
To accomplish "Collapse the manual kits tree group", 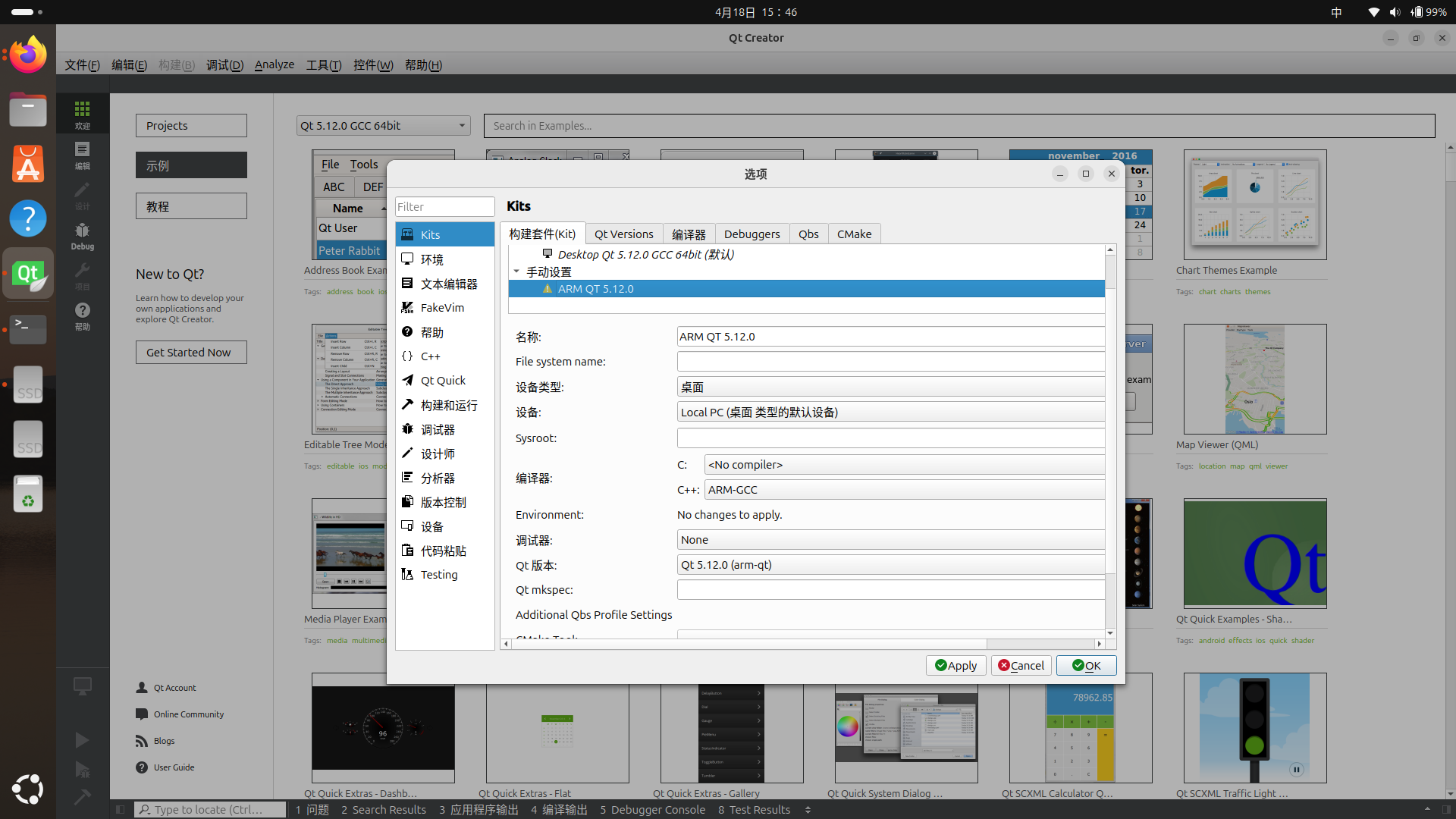I will tap(516, 271).
